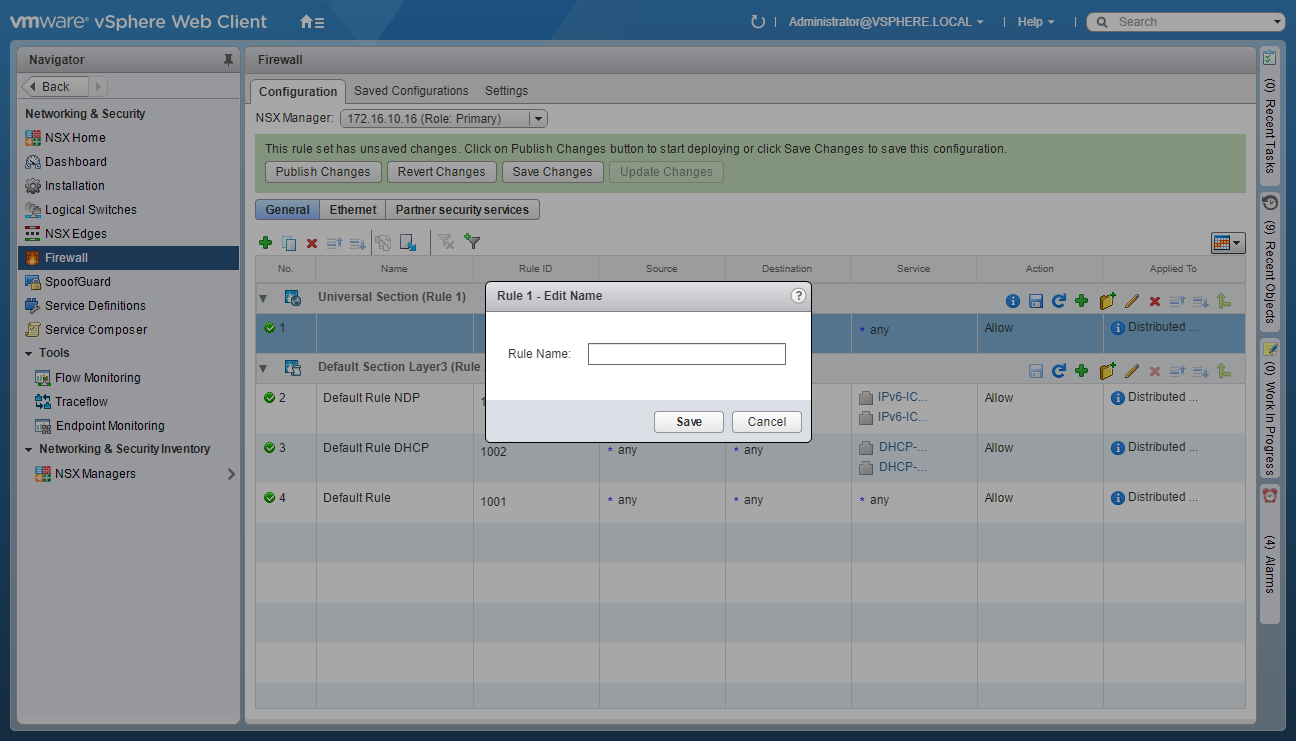1296x741 pixels.
Task: Click the red delete icon in firewall toolbar
Action: pyautogui.click(x=312, y=243)
